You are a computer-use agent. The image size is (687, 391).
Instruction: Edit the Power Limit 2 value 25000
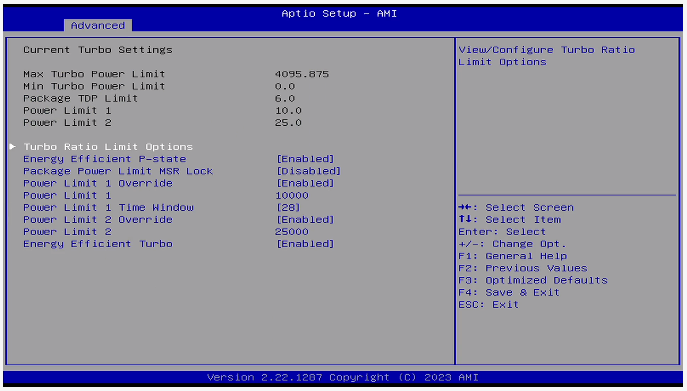(x=292, y=232)
